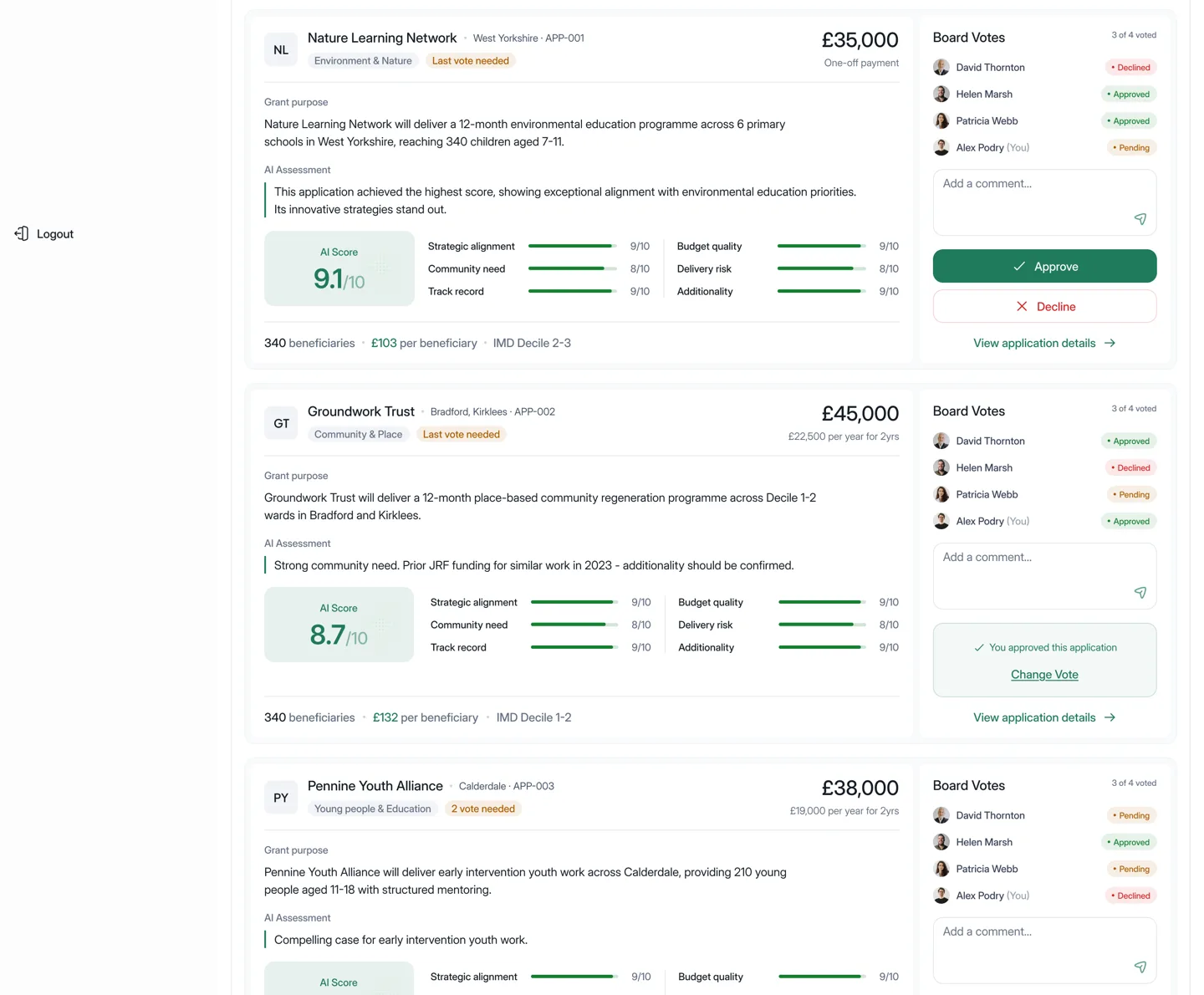Click the Young people & Education tag
Viewport: 1204px width, 995px height.
(373, 809)
